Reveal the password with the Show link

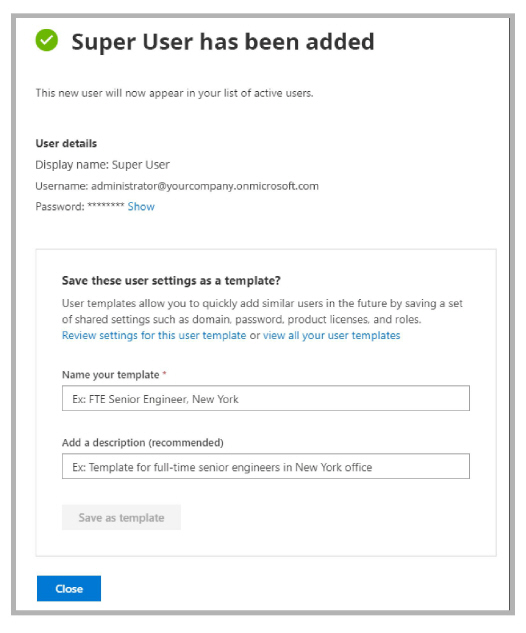click(141, 207)
